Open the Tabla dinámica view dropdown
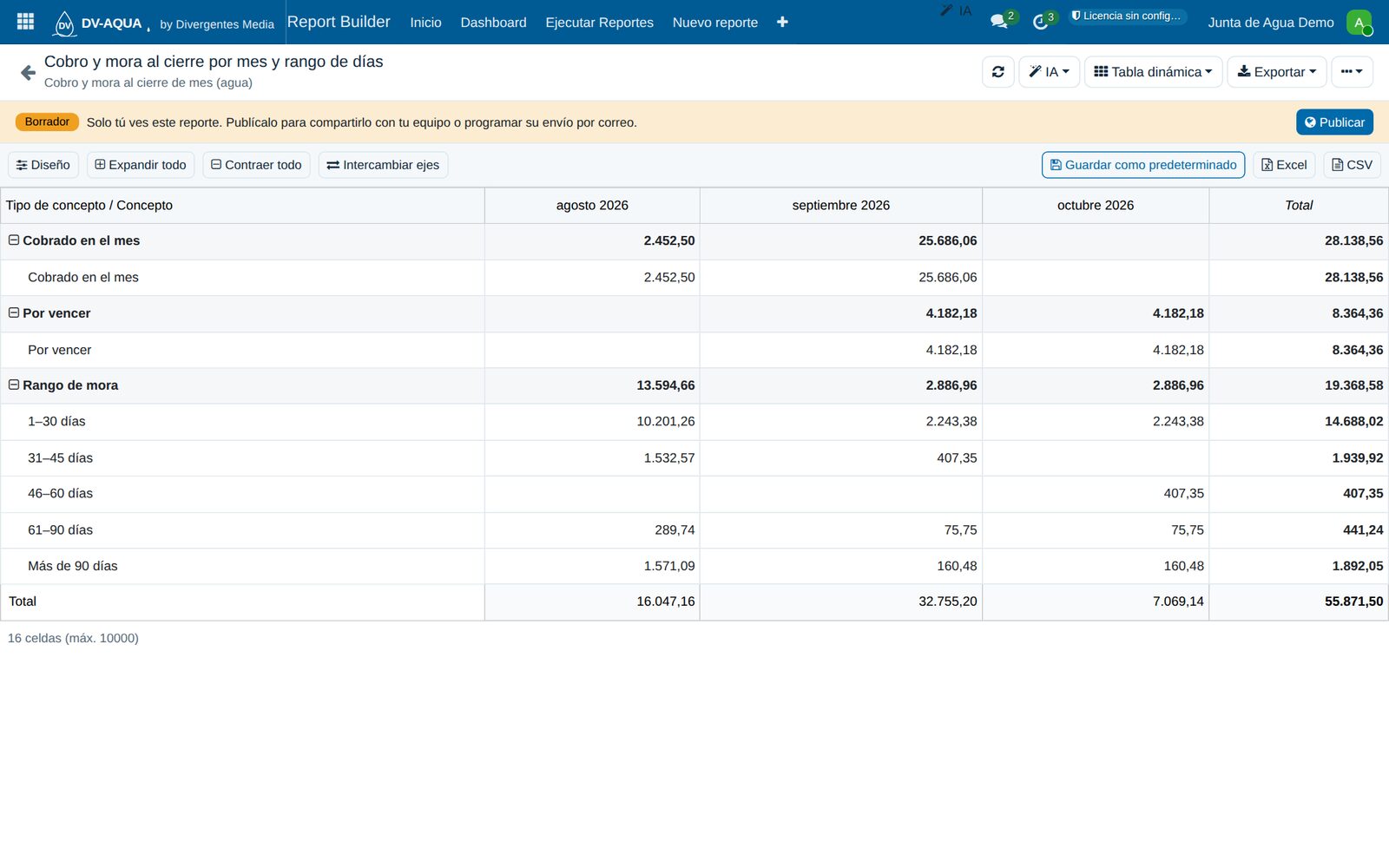 click(1153, 72)
